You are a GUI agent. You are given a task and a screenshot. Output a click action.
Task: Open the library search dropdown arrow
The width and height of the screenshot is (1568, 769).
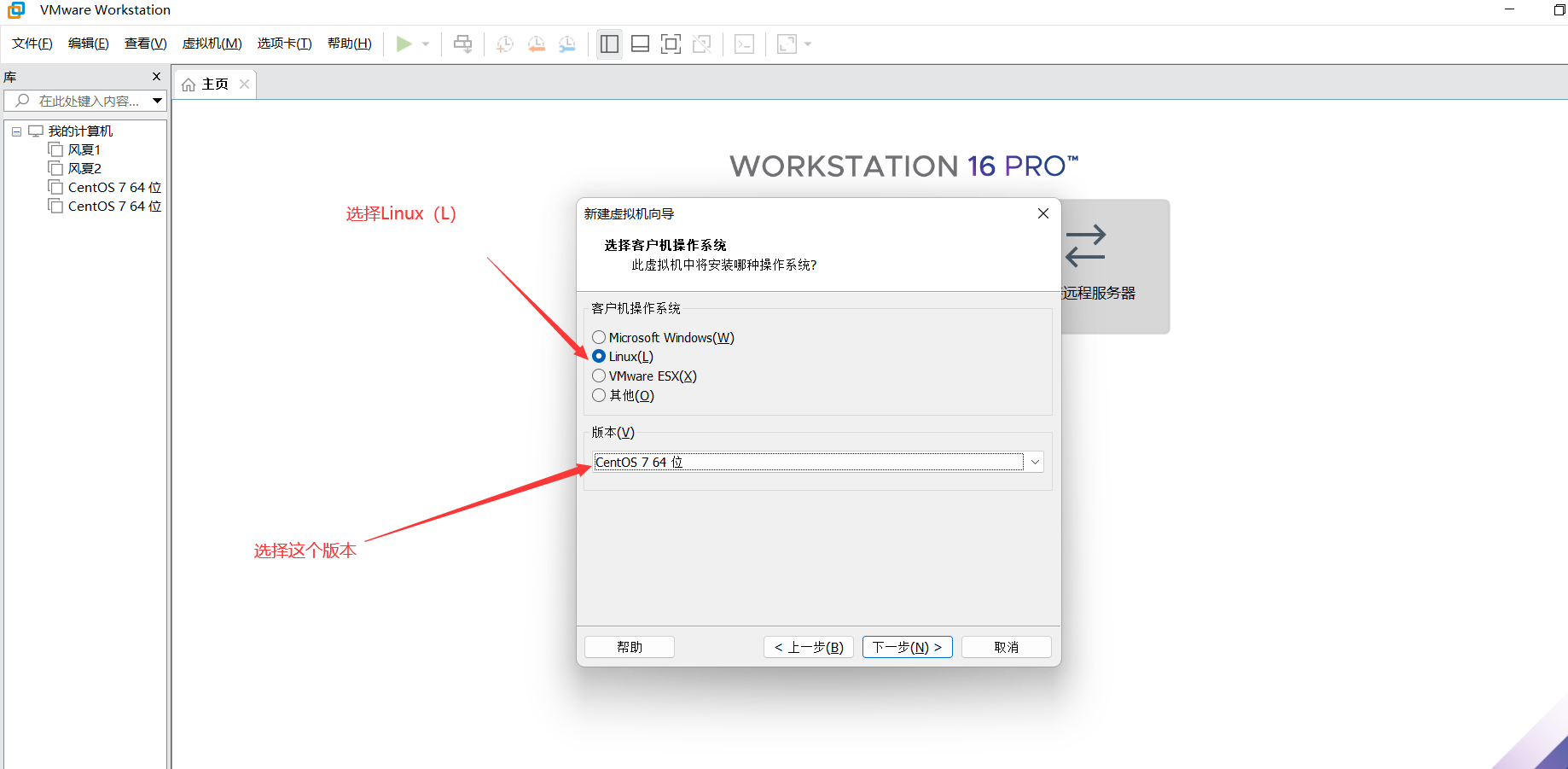coord(158,101)
